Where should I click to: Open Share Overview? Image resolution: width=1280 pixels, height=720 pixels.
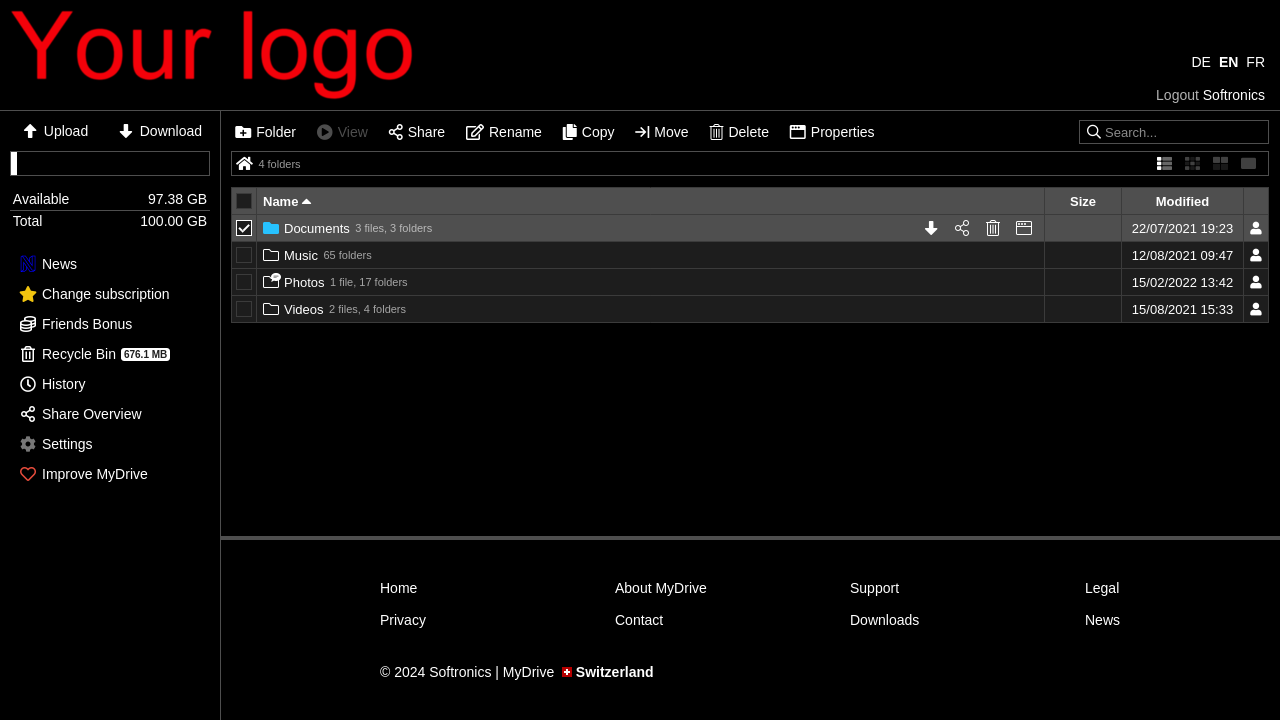(x=81, y=414)
